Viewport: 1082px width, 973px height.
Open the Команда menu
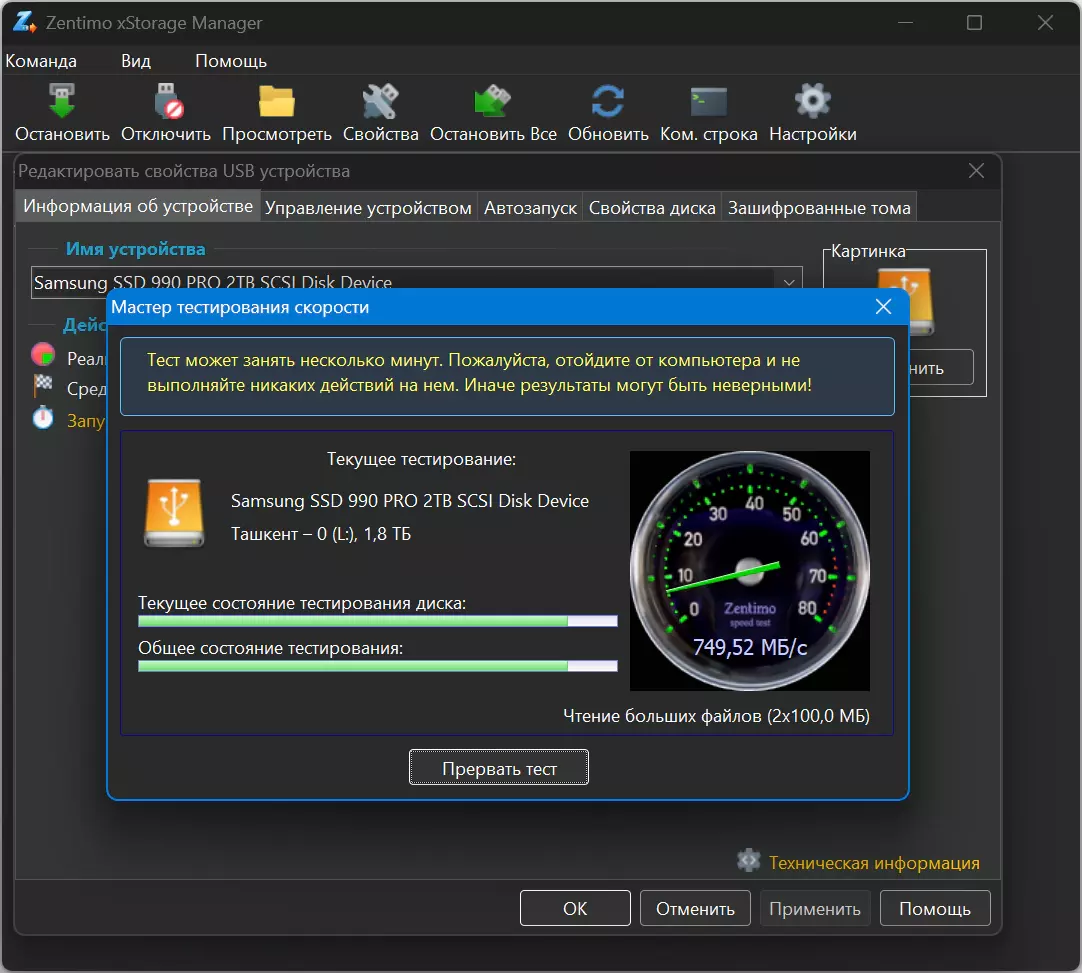point(41,61)
